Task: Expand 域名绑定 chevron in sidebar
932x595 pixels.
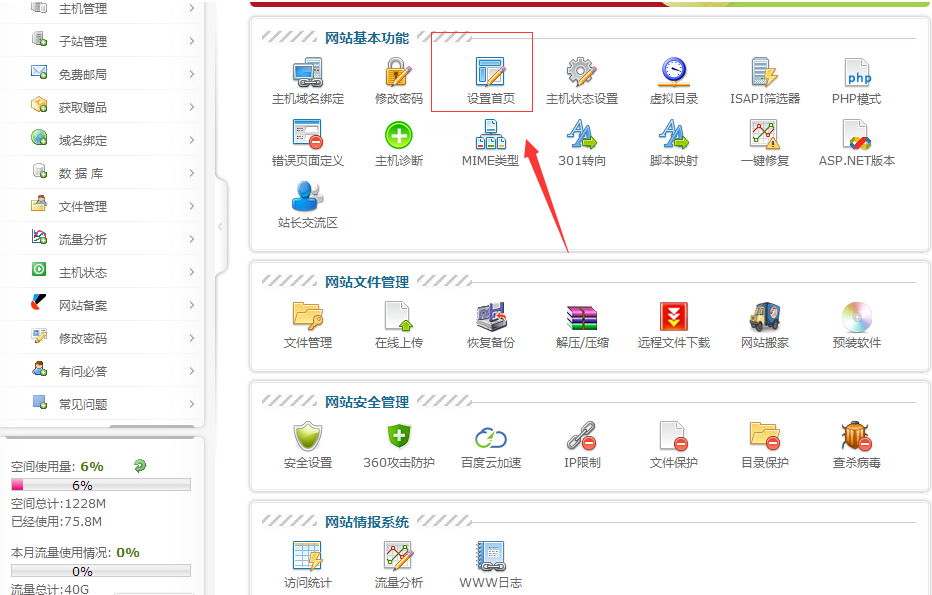Action: [191, 140]
